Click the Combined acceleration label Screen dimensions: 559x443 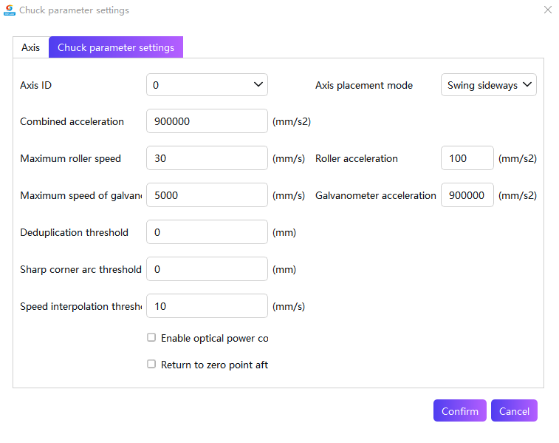(72, 122)
